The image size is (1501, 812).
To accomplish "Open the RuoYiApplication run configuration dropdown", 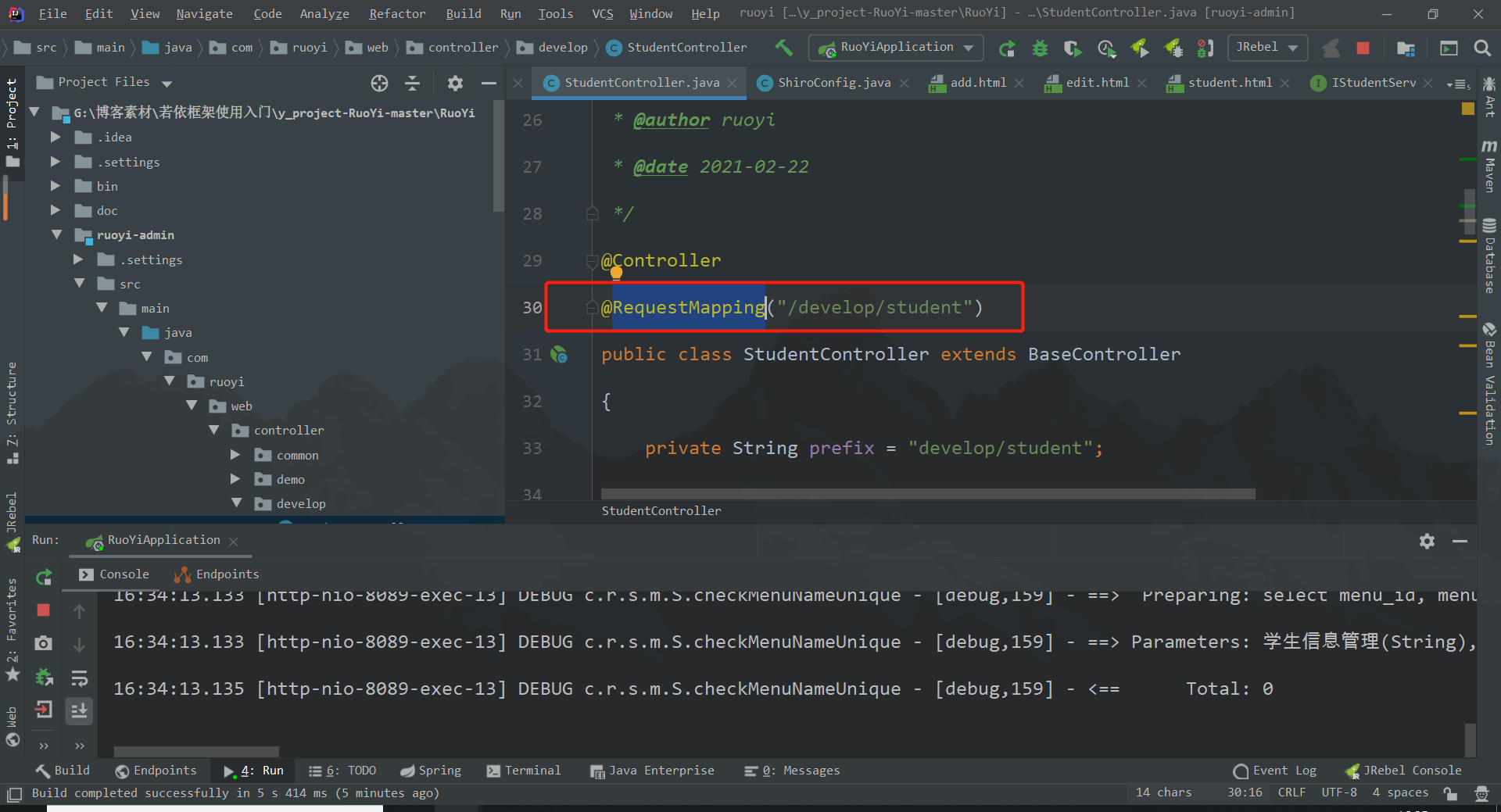I will point(896,48).
